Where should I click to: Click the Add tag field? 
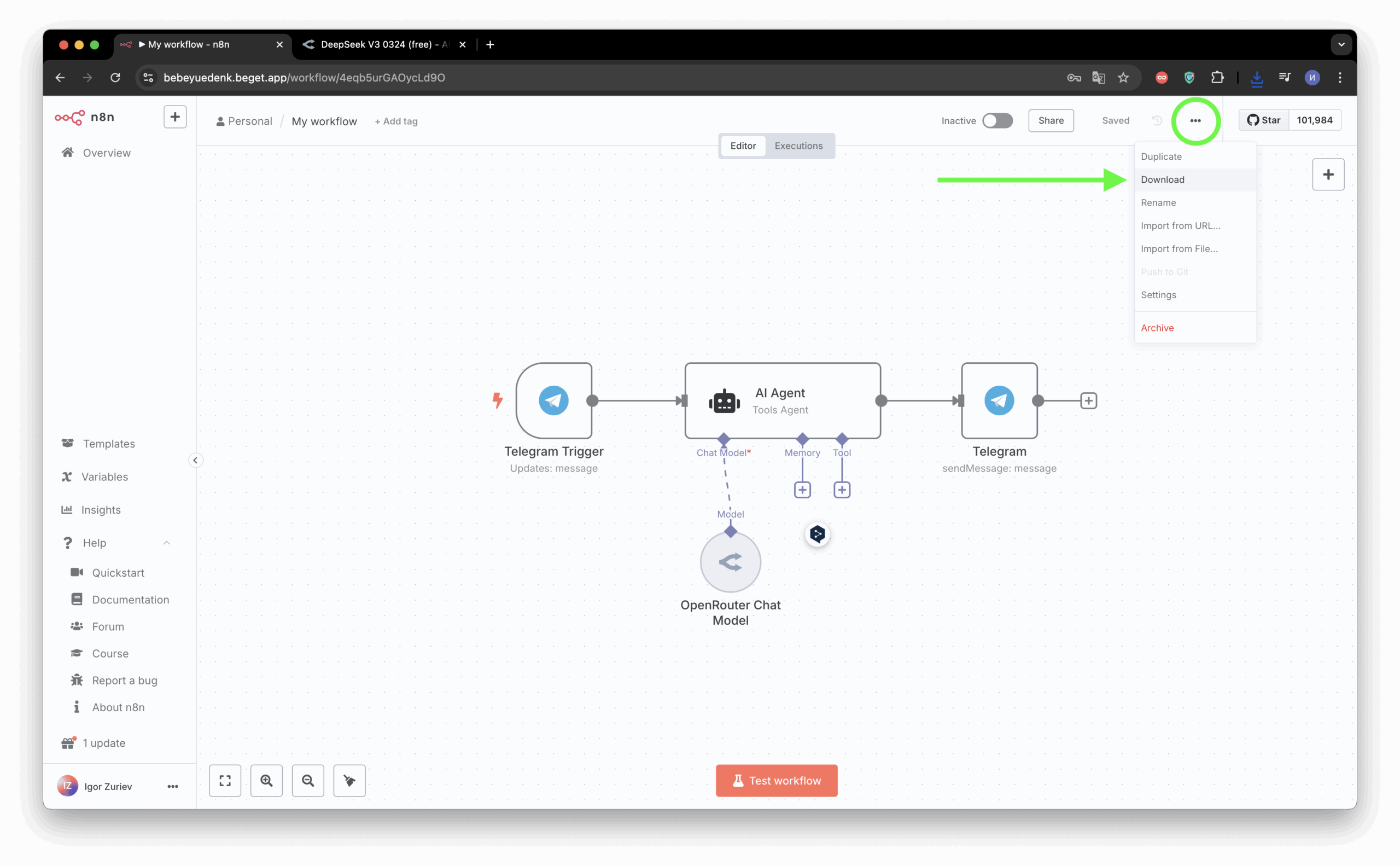point(396,121)
